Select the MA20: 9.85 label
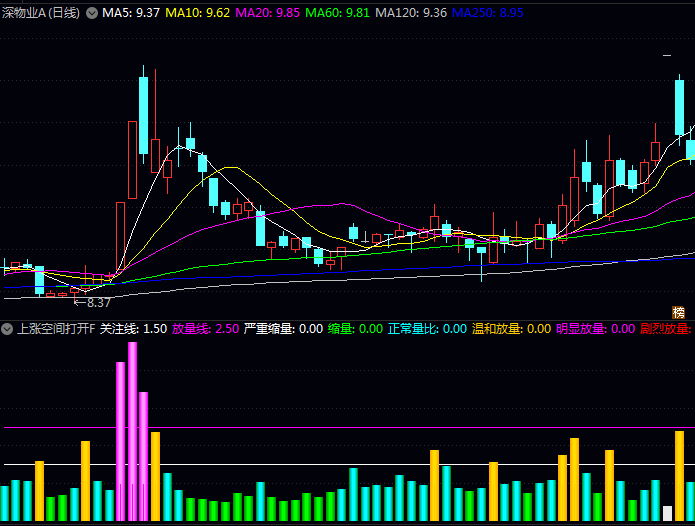 pos(268,13)
